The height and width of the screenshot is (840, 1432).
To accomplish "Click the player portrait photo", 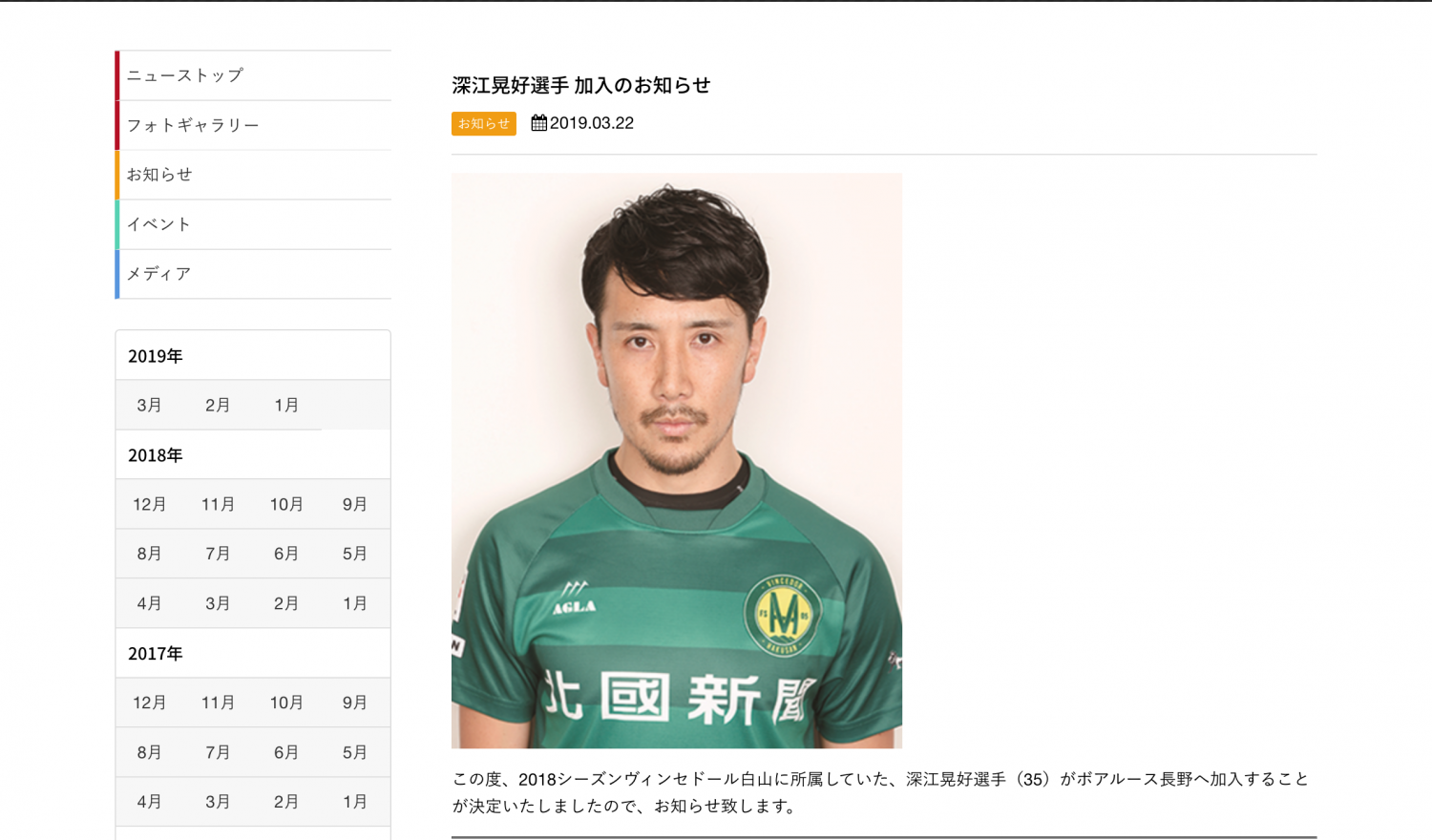I will click(x=677, y=460).
